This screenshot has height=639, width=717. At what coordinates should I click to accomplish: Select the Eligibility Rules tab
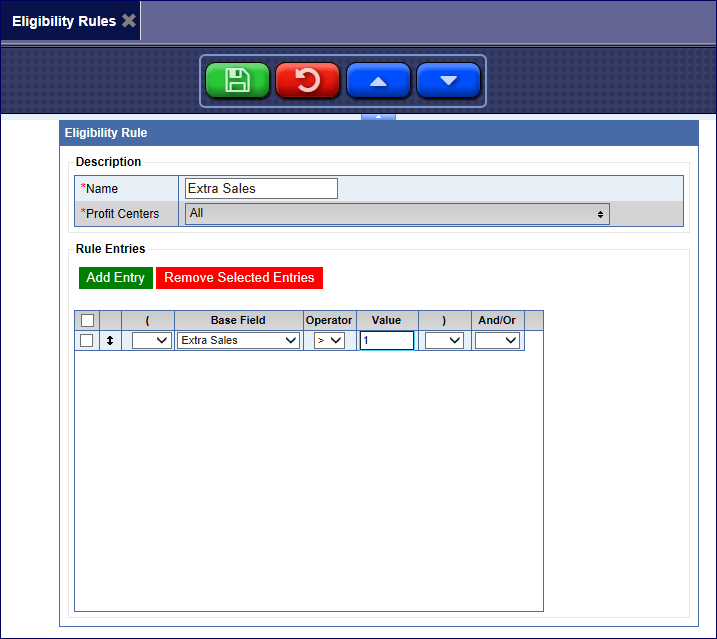63,21
